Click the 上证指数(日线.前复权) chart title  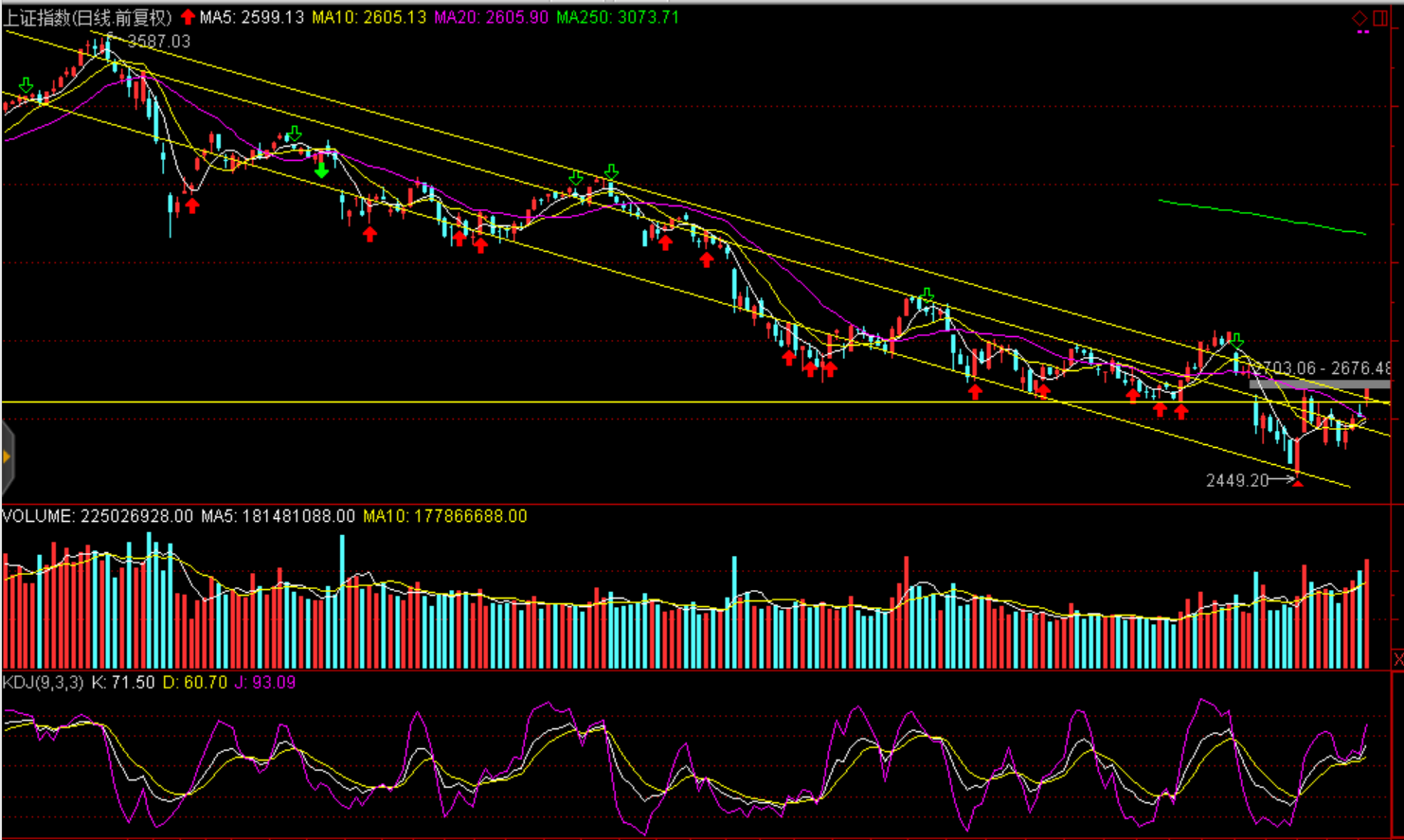(x=88, y=17)
